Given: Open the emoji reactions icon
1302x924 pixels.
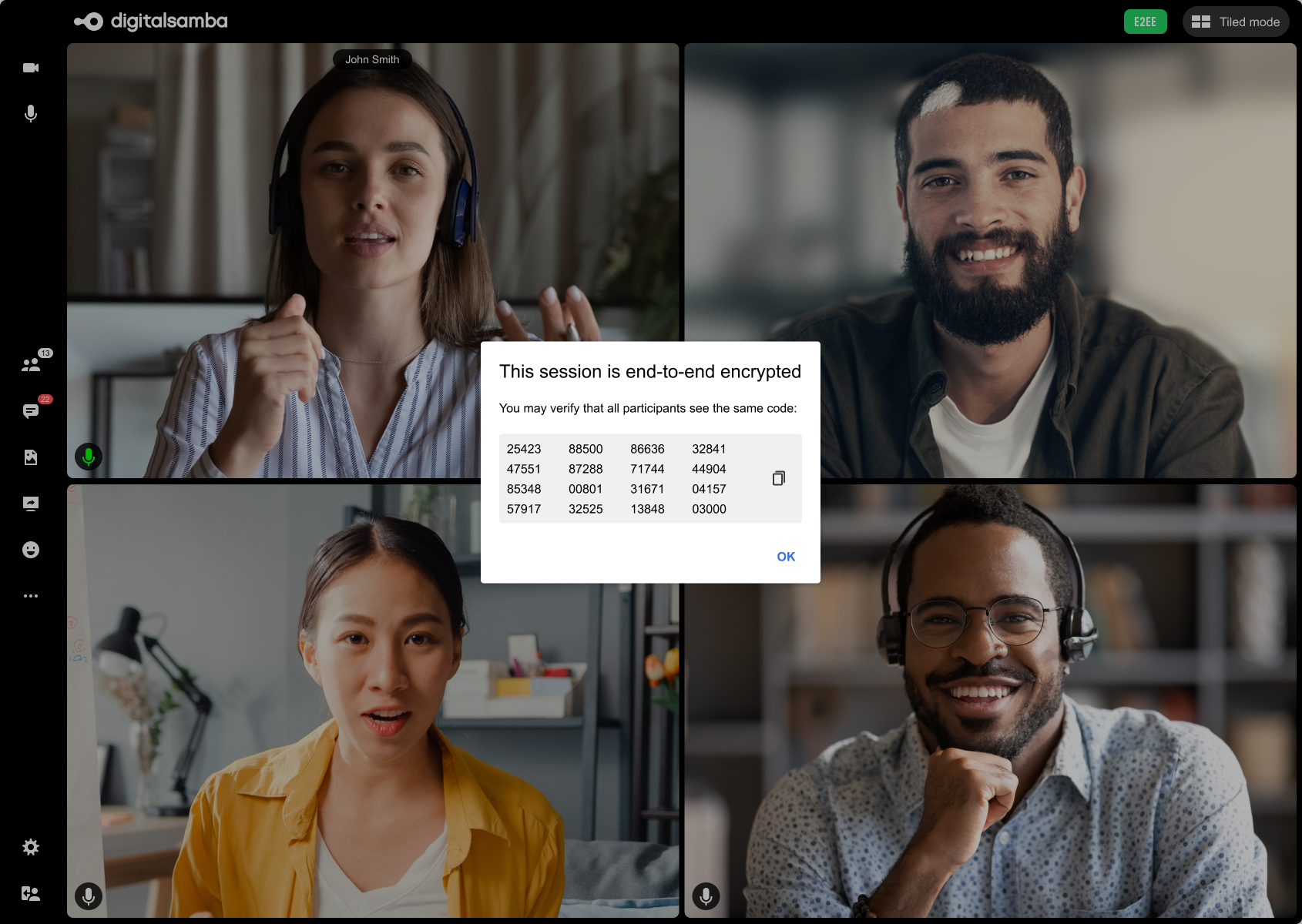Looking at the screenshot, I should [31, 550].
